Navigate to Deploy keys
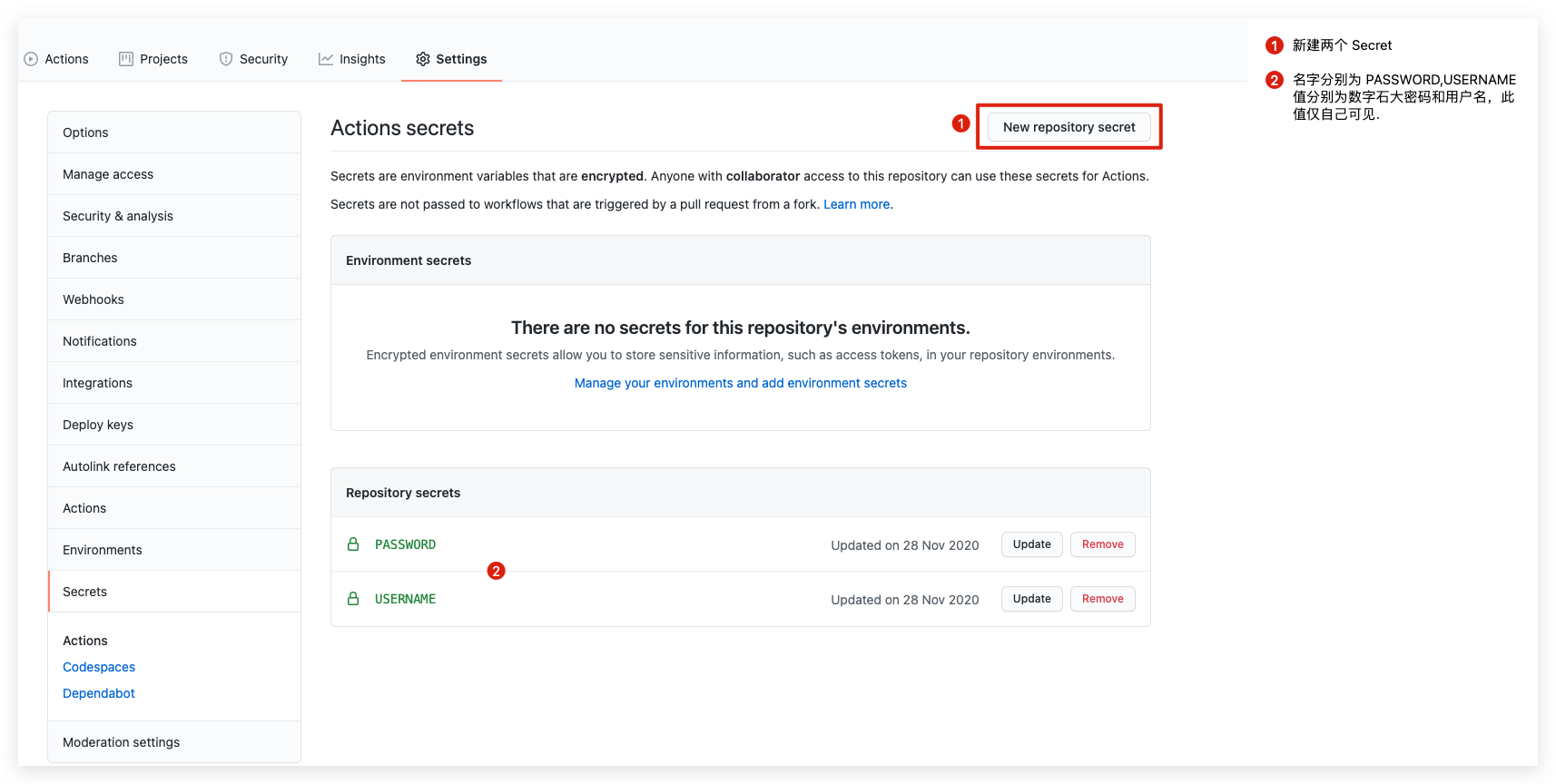1556x784 pixels. pyautogui.click(x=98, y=425)
